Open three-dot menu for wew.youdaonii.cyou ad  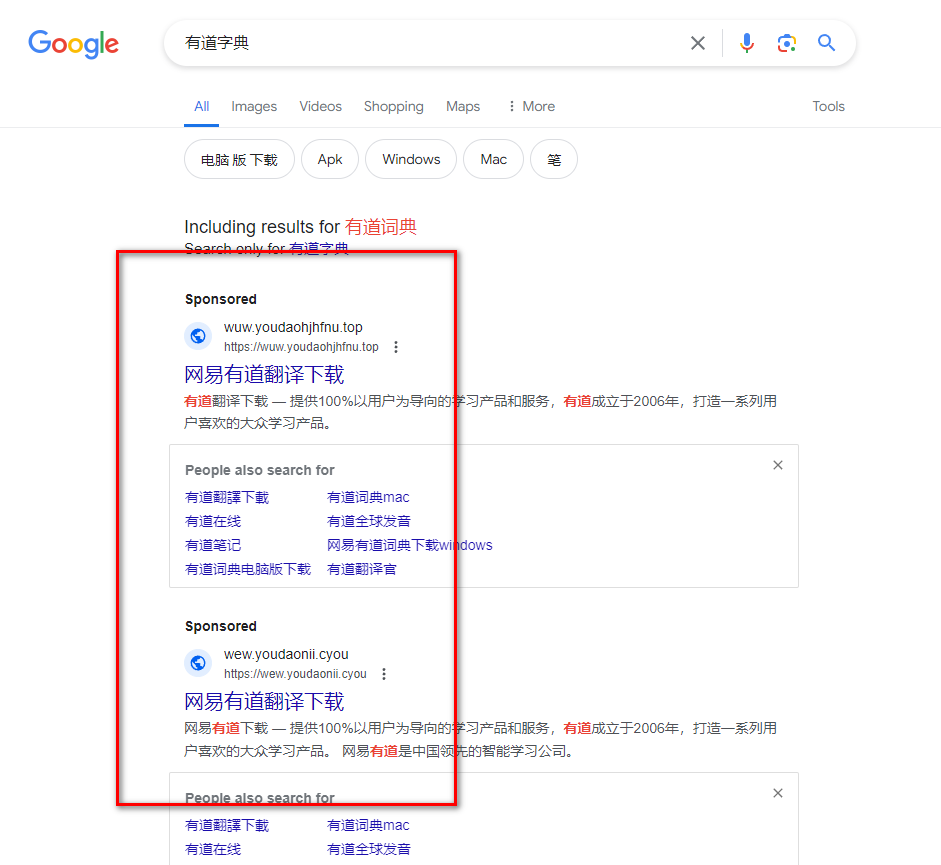click(384, 674)
